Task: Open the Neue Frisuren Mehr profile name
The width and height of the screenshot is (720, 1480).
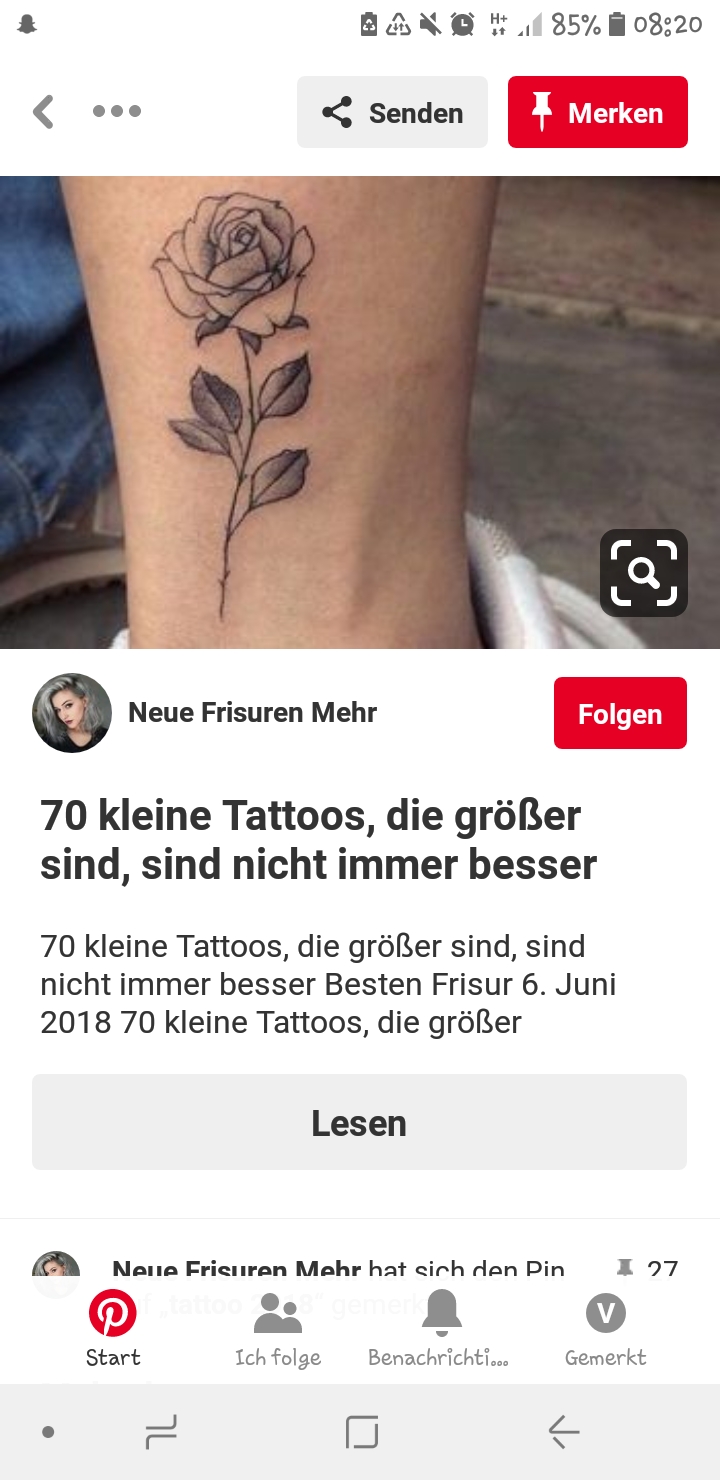Action: pyautogui.click(x=252, y=713)
